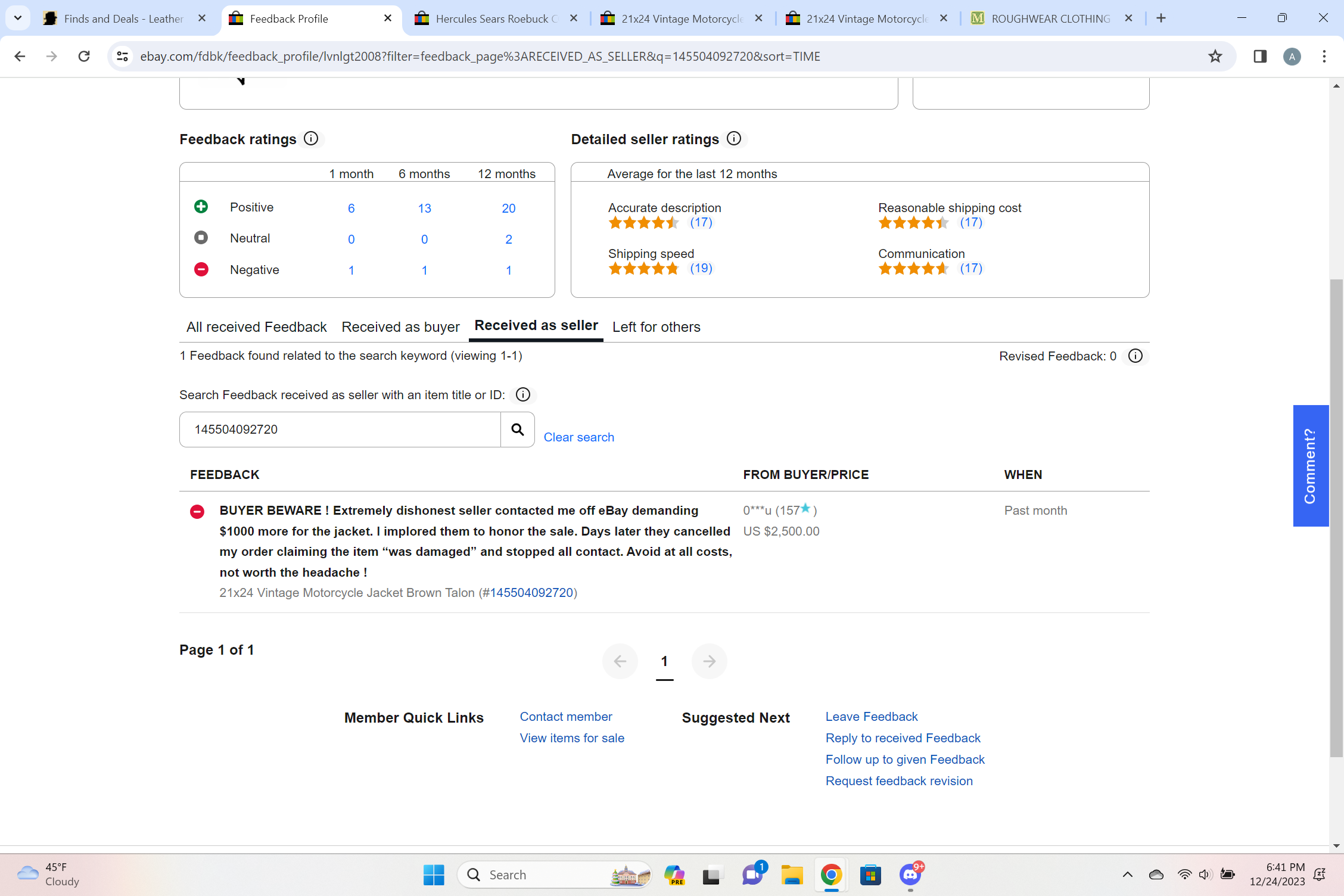
Task: Open the Windows Start menu
Action: (x=434, y=875)
